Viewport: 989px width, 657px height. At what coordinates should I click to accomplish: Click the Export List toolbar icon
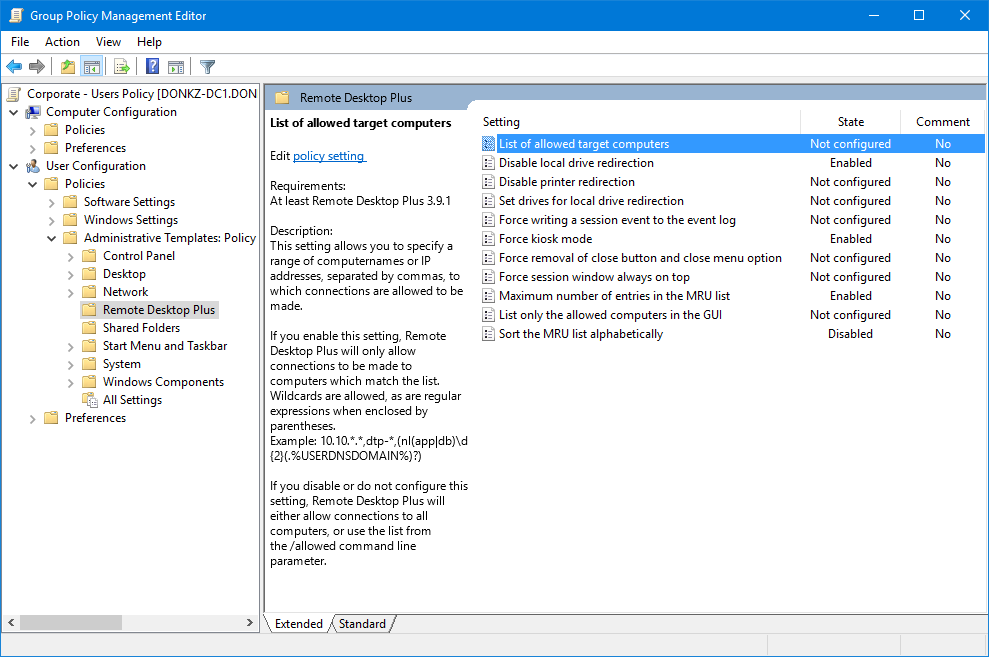(121, 66)
